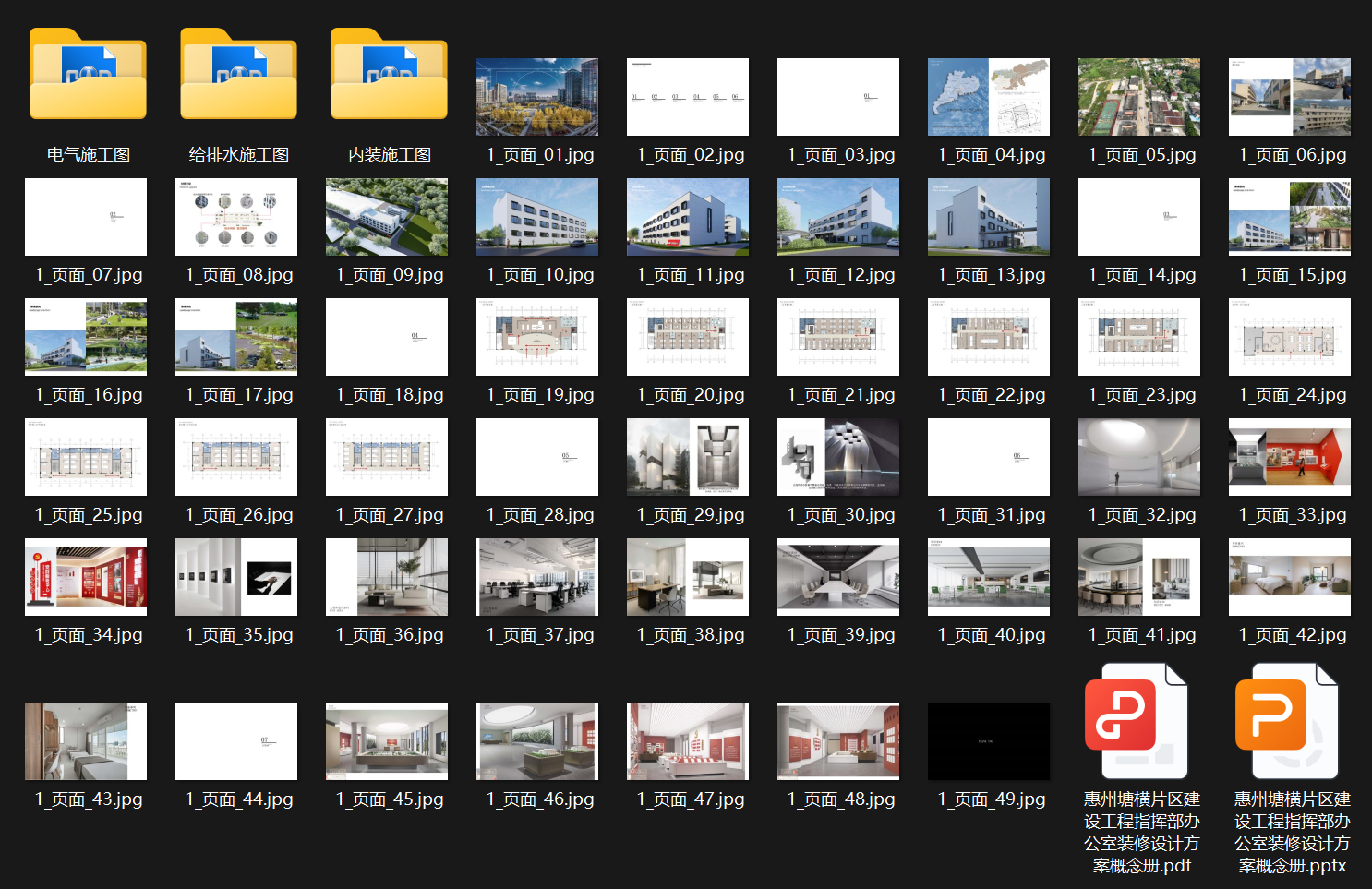Select thumbnail of 1_页面_47.jpg
Screen dimensions: 1372x889
click(688, 741)
